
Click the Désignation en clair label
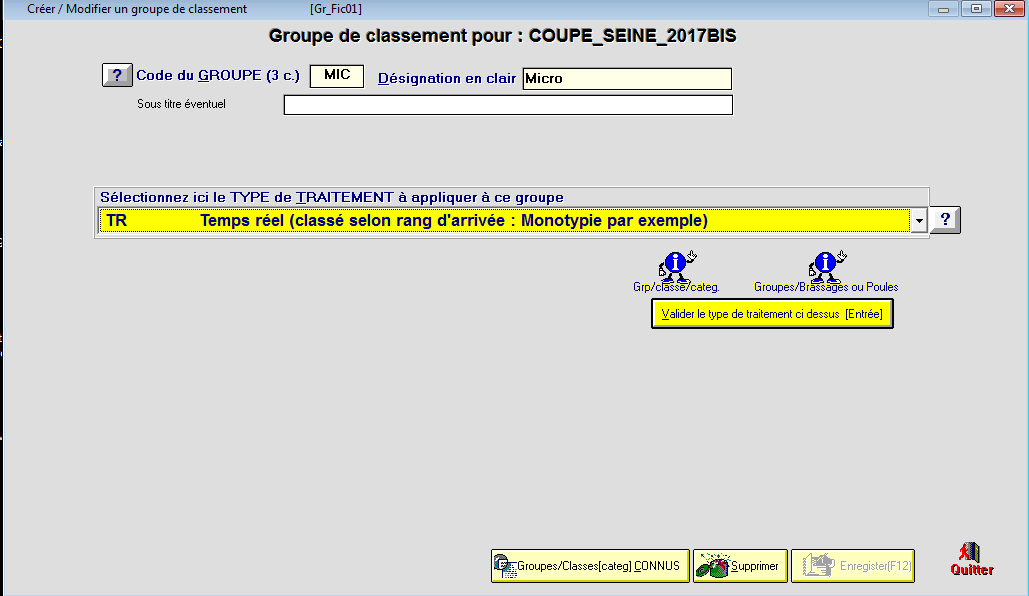pos(447,78)
